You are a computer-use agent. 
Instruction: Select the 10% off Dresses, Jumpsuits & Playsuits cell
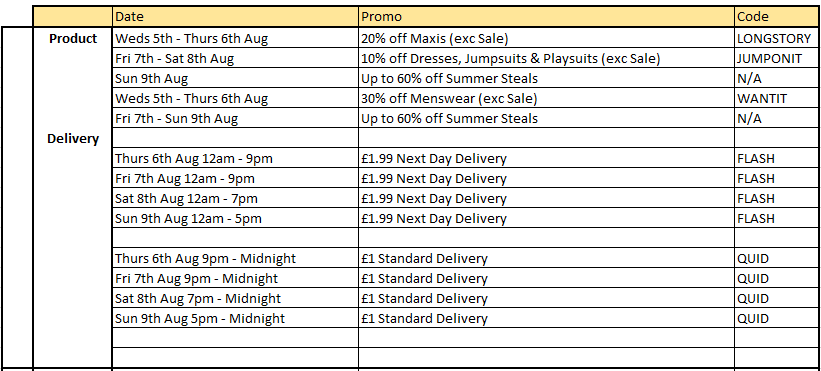click(x=546, y=58)
